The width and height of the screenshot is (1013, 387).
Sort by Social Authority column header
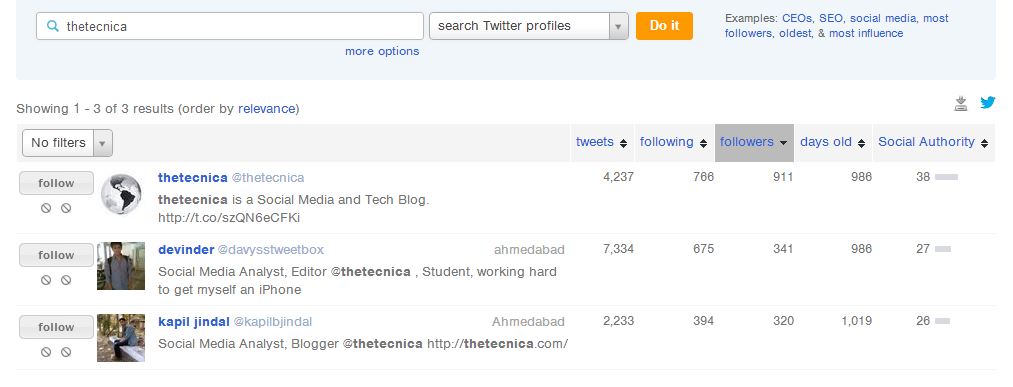tap(933, 142)
